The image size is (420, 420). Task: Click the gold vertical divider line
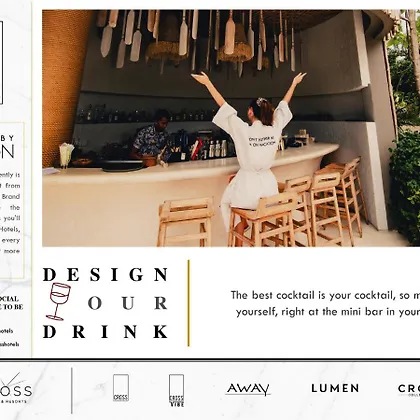[188, 303]
